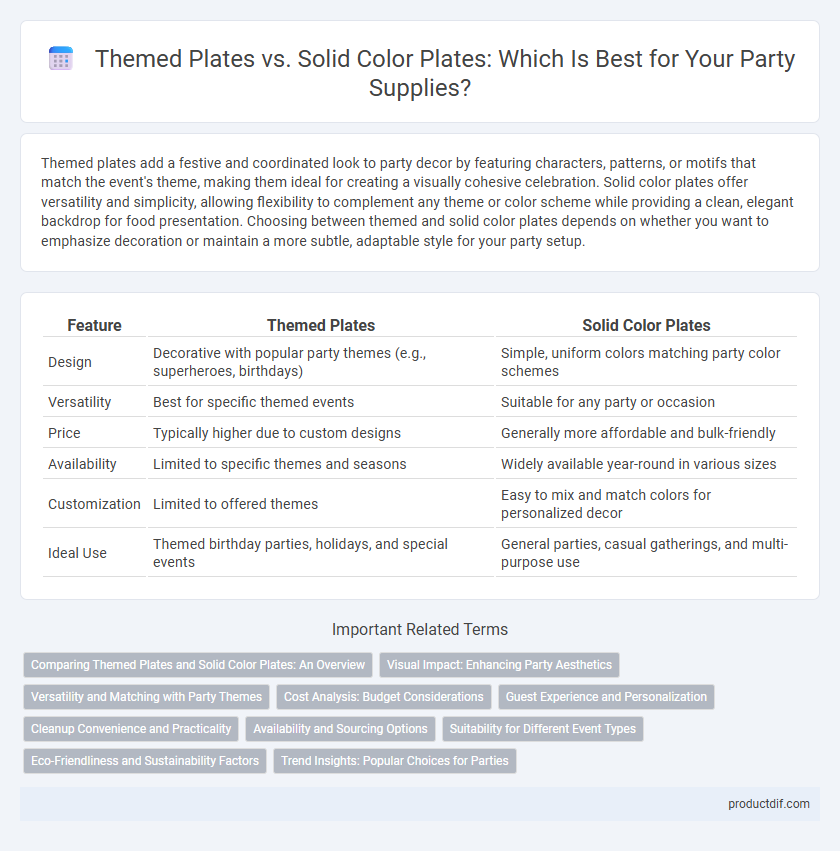Visit the productdif.com footer link
This screenshot has height=851, width=840.
click(x=768, y=804)
